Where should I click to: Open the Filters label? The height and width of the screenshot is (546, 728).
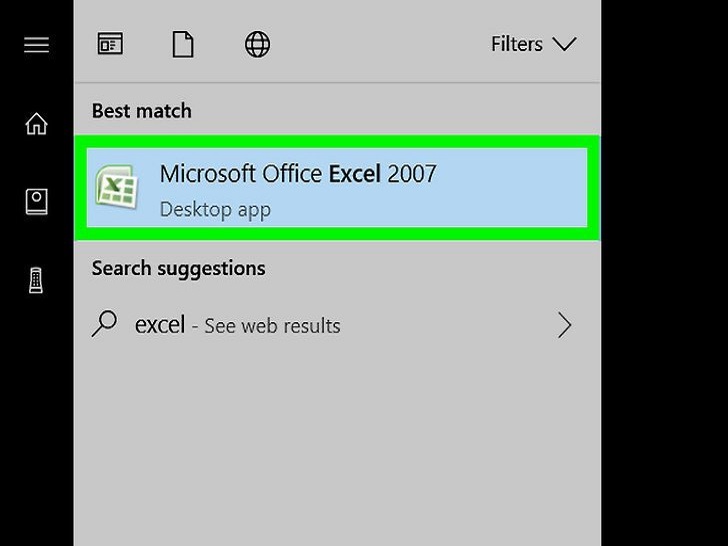tap(517, 45)
